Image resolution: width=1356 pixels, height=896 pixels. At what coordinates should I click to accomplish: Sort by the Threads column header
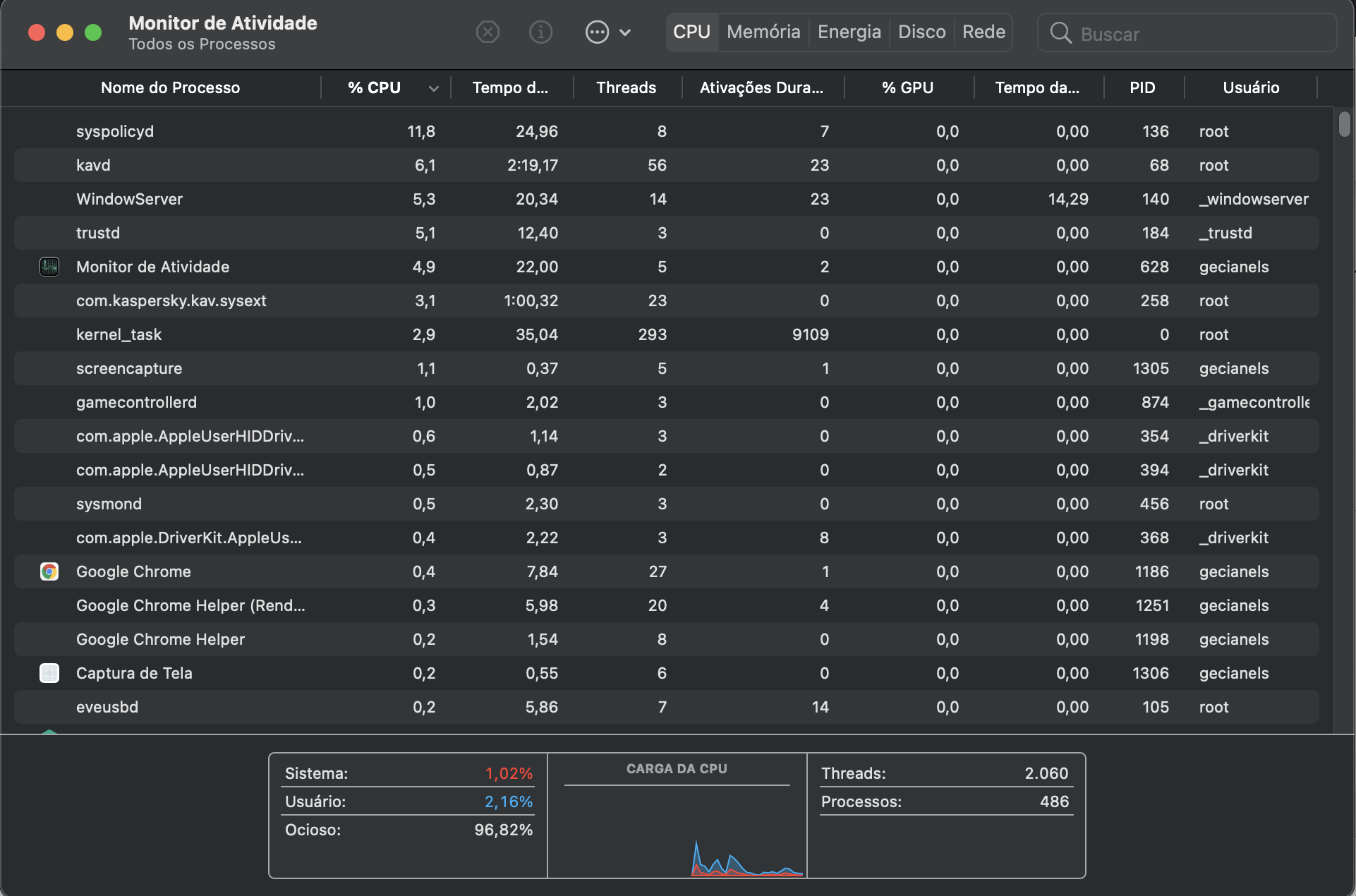pos(626,87)
